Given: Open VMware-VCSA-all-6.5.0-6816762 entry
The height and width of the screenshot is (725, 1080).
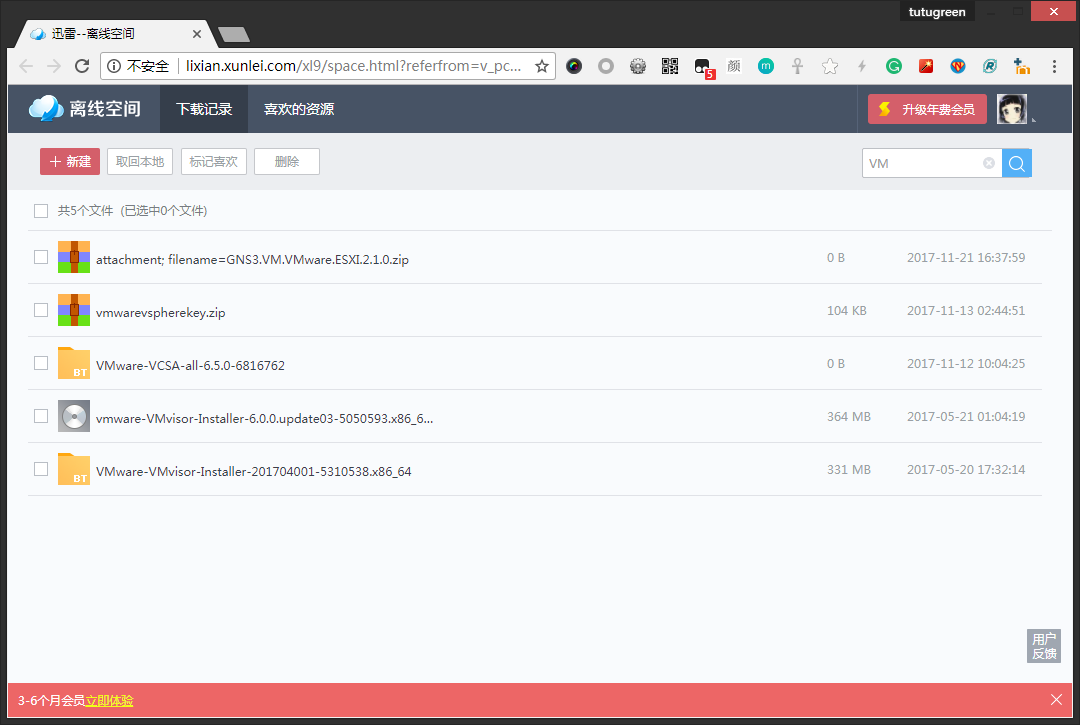Looking at the screenshot, I should [190, 366].
